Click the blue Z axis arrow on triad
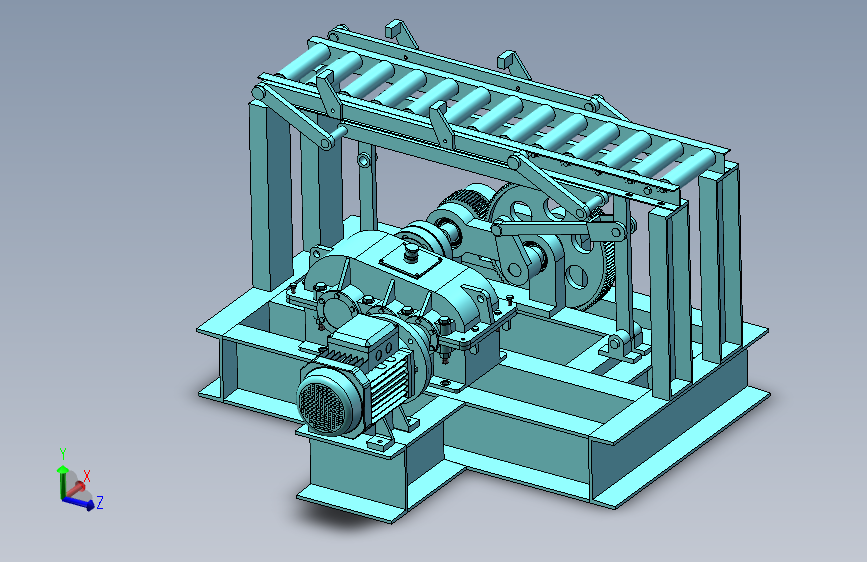Image resolution: width=867 pixels, height=562 pixels. pyautogui.click(x=79, y=503)
